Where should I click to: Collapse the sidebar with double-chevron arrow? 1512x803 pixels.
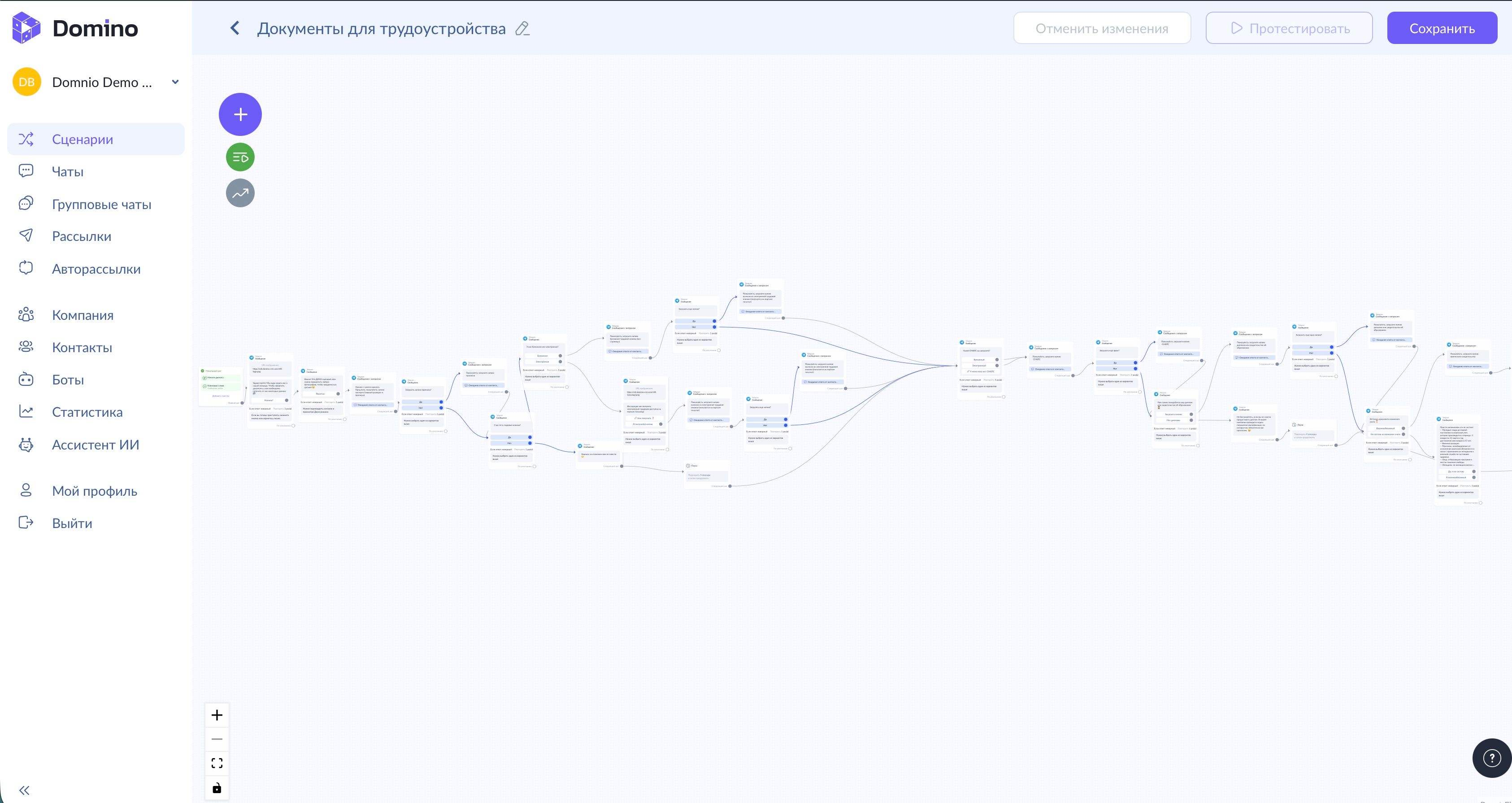(24, 790)
